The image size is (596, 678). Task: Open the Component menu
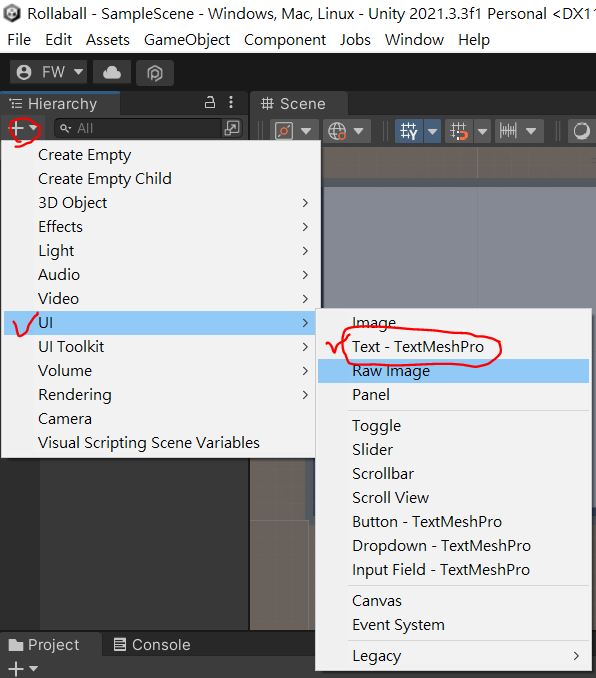tap(285, 40)
